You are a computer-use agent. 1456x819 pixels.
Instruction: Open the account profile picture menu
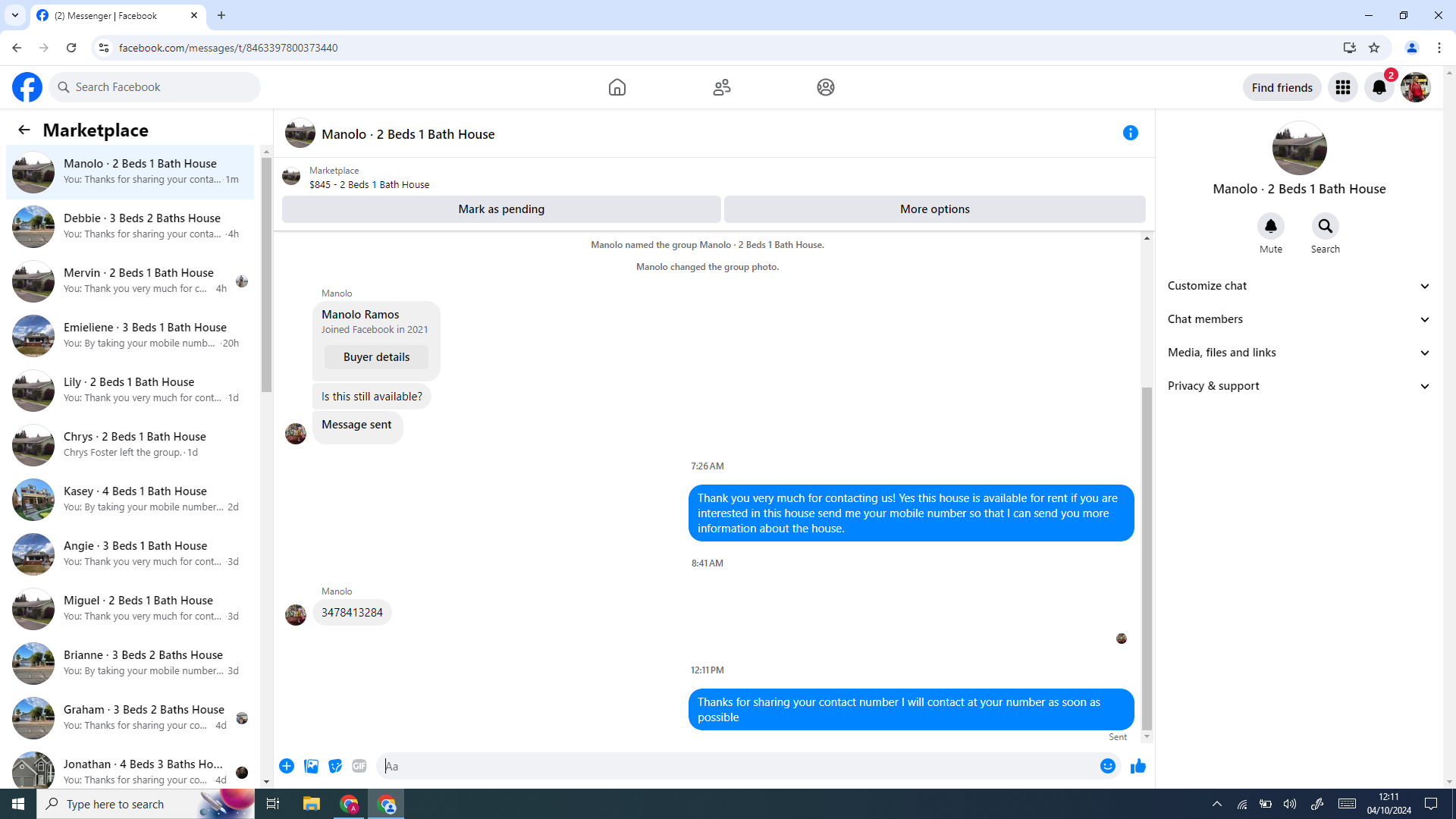coord(1416,87)
